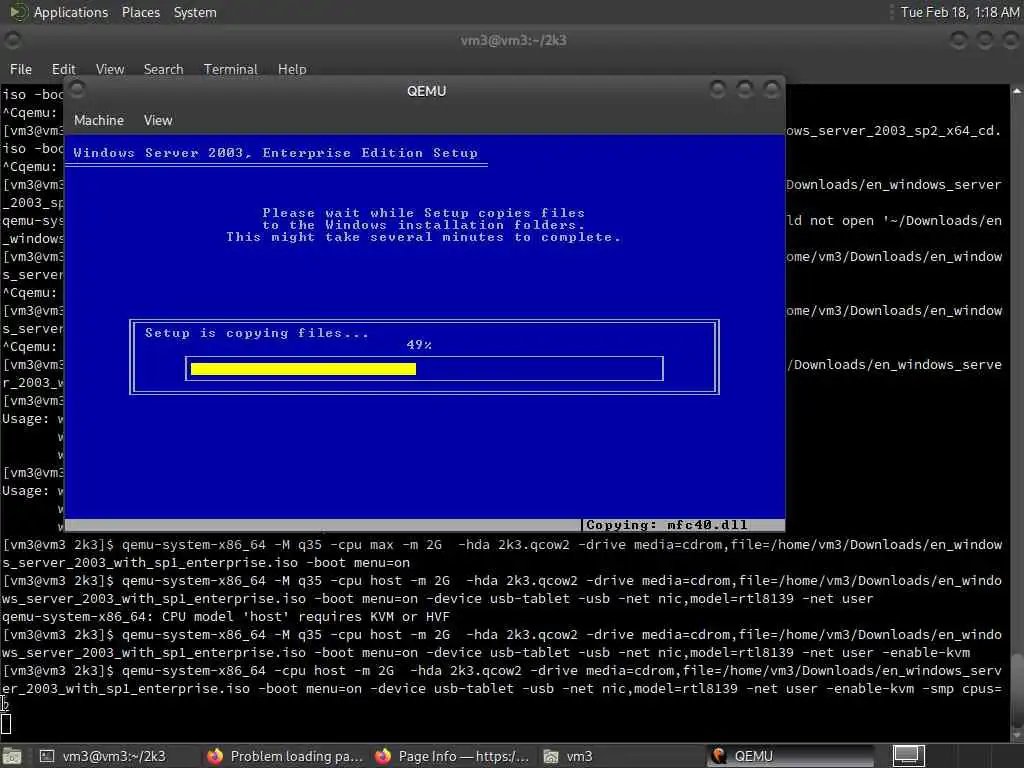Click the terminal window menu icon
Image resolution: width=1024 pixels, height=768 pixels.
pyautogui.click(x=12, y=40)
